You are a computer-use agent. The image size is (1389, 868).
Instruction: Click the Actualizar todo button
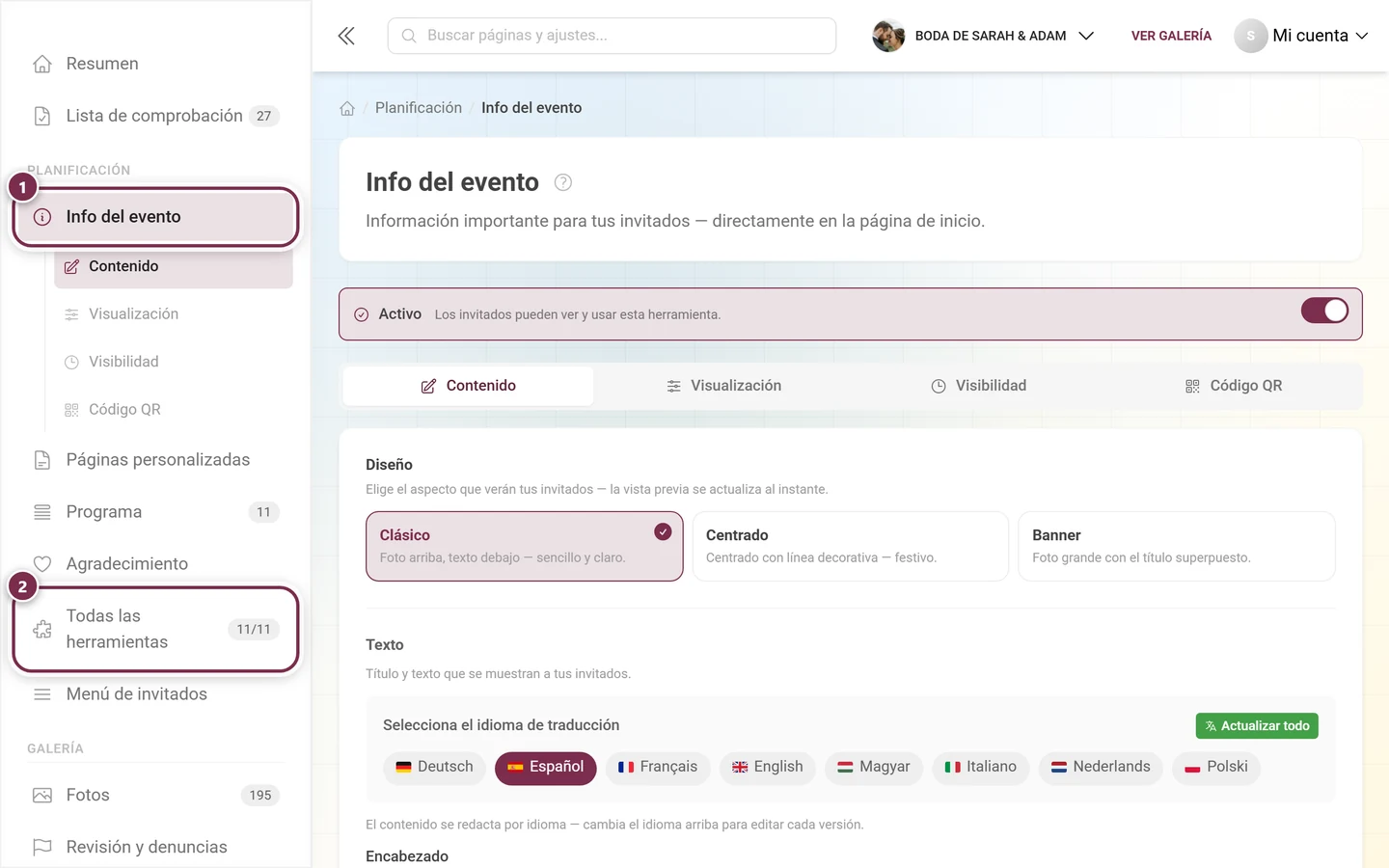(x=1257, y=726)
